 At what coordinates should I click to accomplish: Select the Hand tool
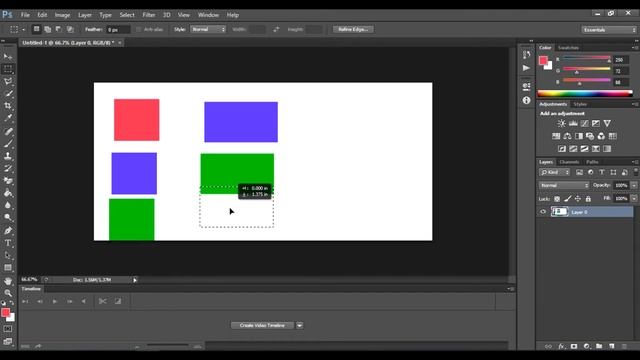point(8,281)
